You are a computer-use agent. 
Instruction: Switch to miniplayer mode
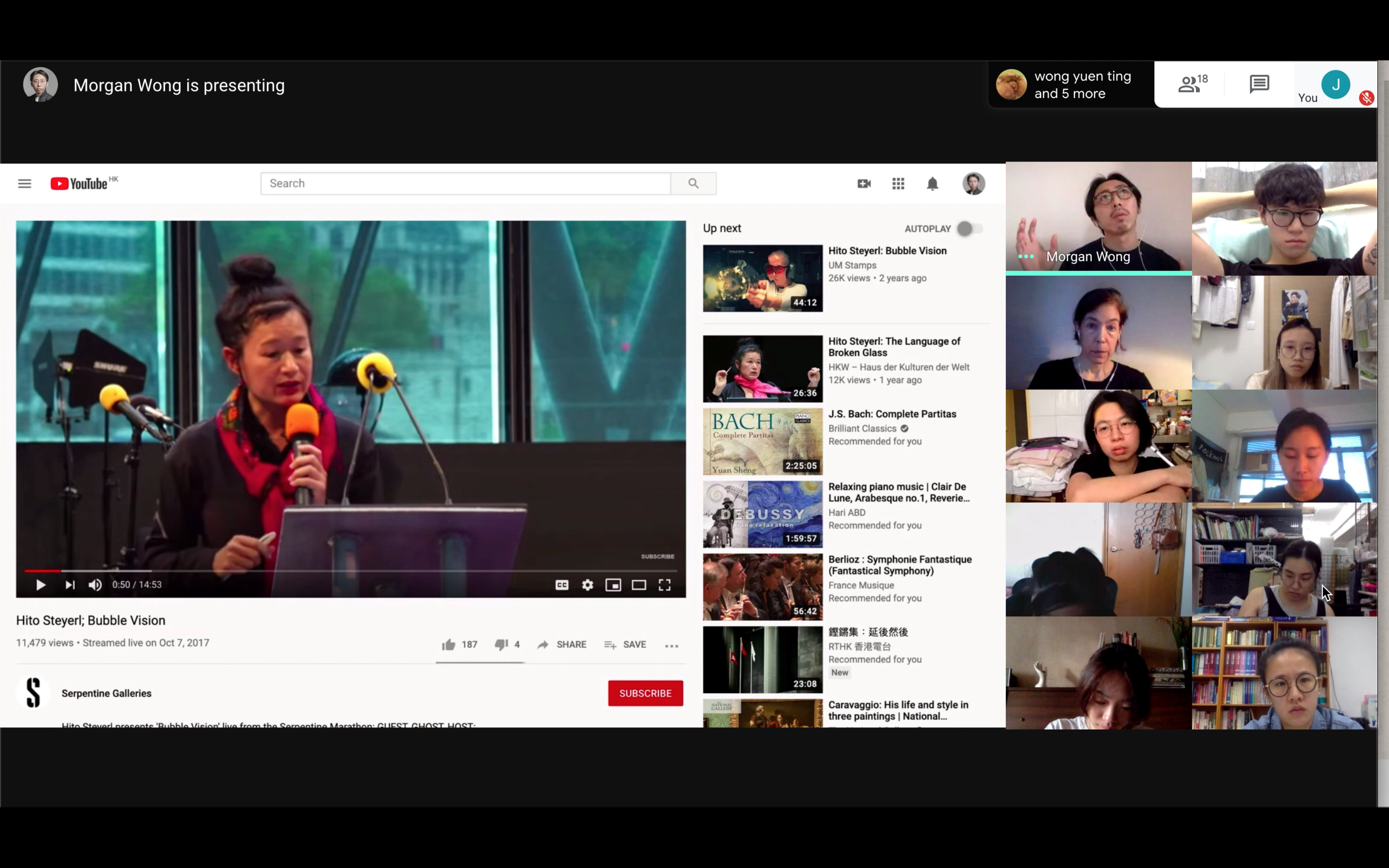[x=613, y=585]
